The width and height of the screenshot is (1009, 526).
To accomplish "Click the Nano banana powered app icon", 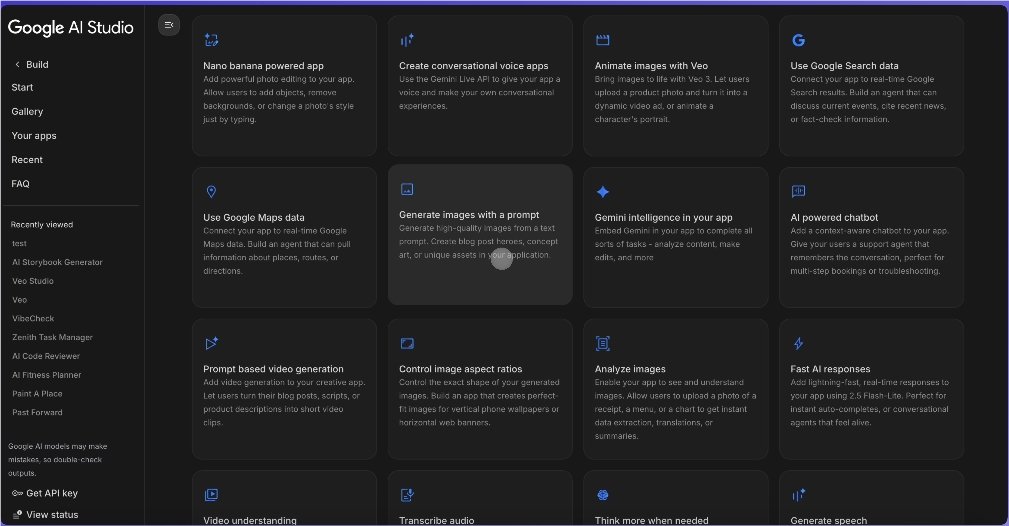I will (x=211, y=40).
